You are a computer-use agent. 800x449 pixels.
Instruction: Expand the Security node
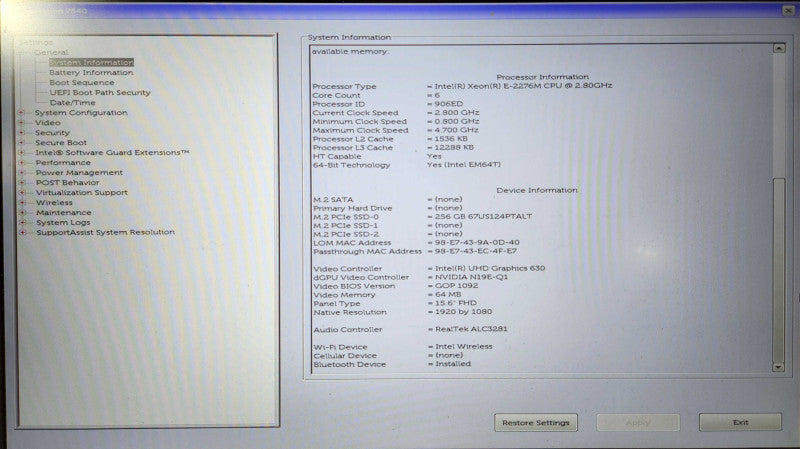(21, 133)
